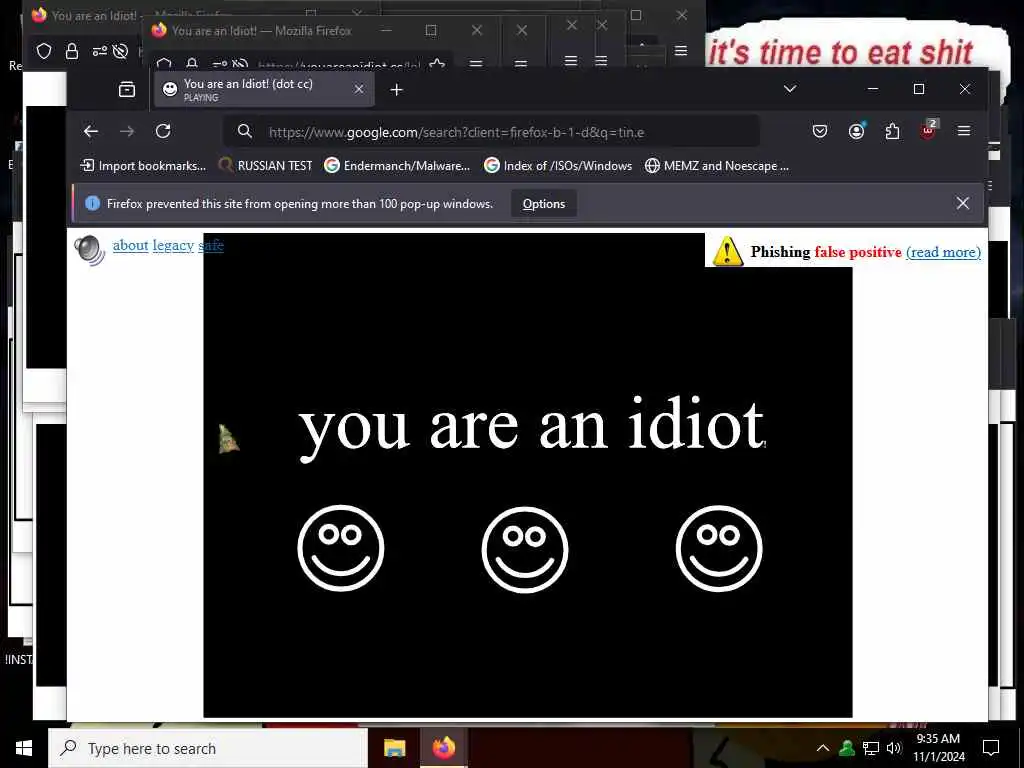
Task: Go back using the back arrow
Action: coord(91,131)
